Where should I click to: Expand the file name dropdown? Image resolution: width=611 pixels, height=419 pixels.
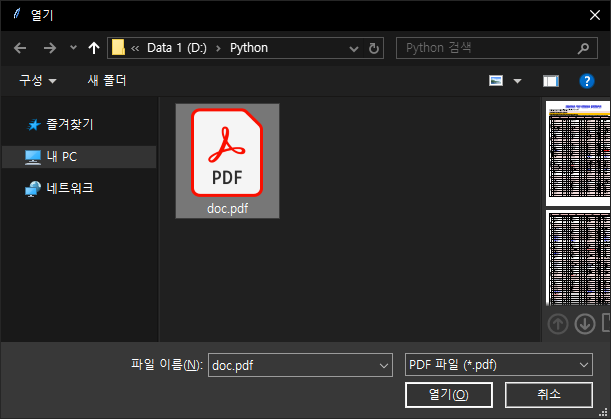(x=384, y=366)
